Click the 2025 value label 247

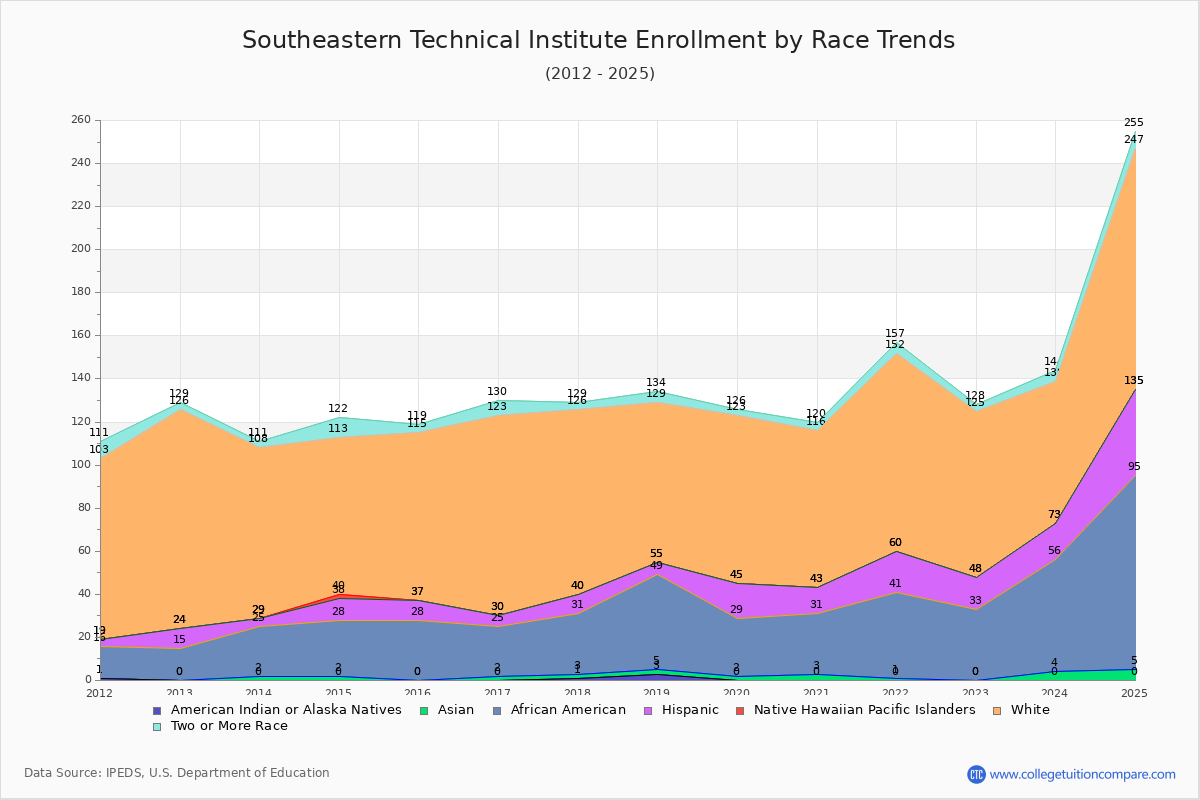(1134, 140)
